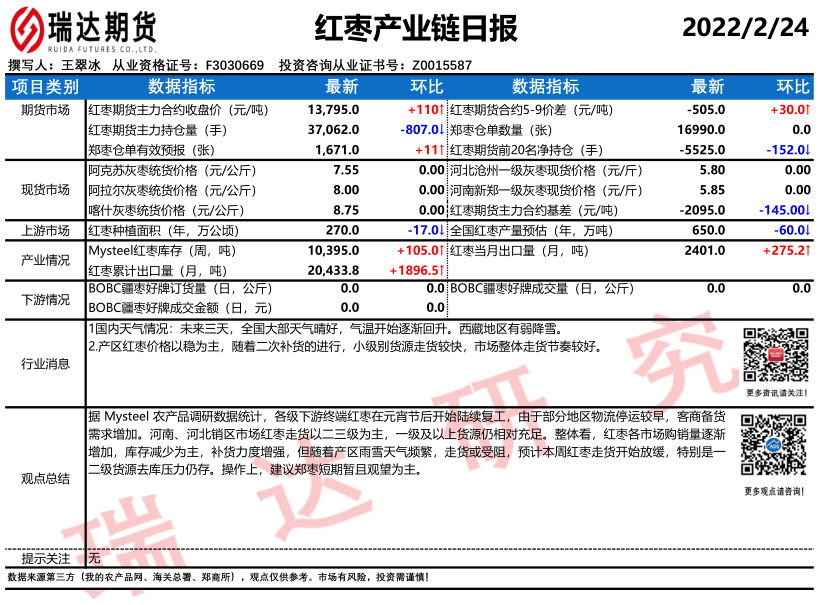Click the Ruida Futures logo

(83, 28)
